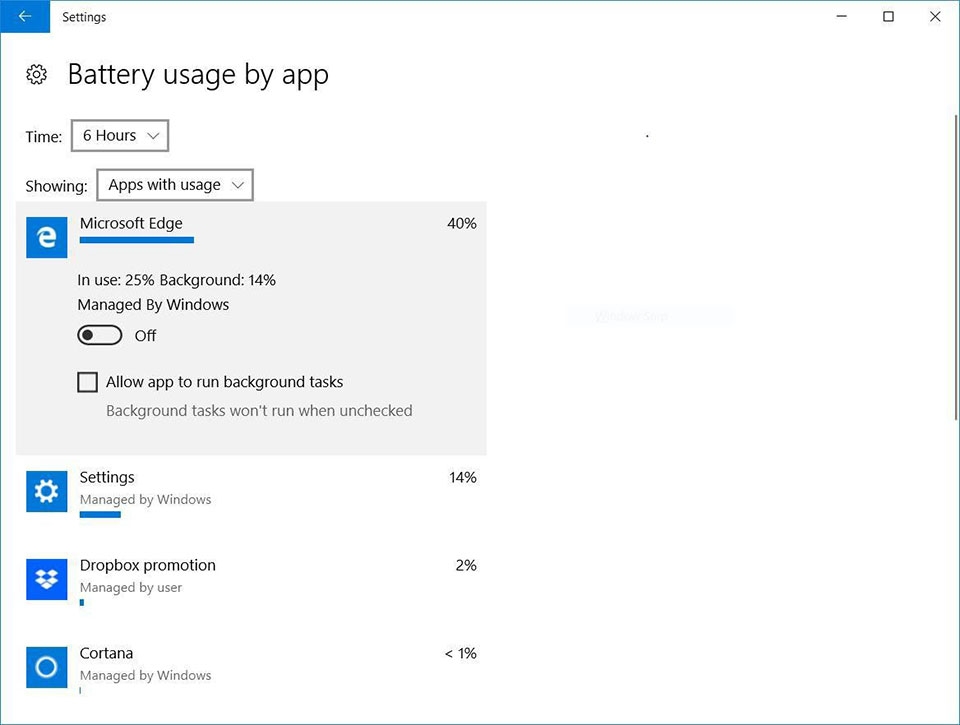960x725 pixels.
Task: Click the 2% value for Dropbox promotion
Action: coord(466,565)
